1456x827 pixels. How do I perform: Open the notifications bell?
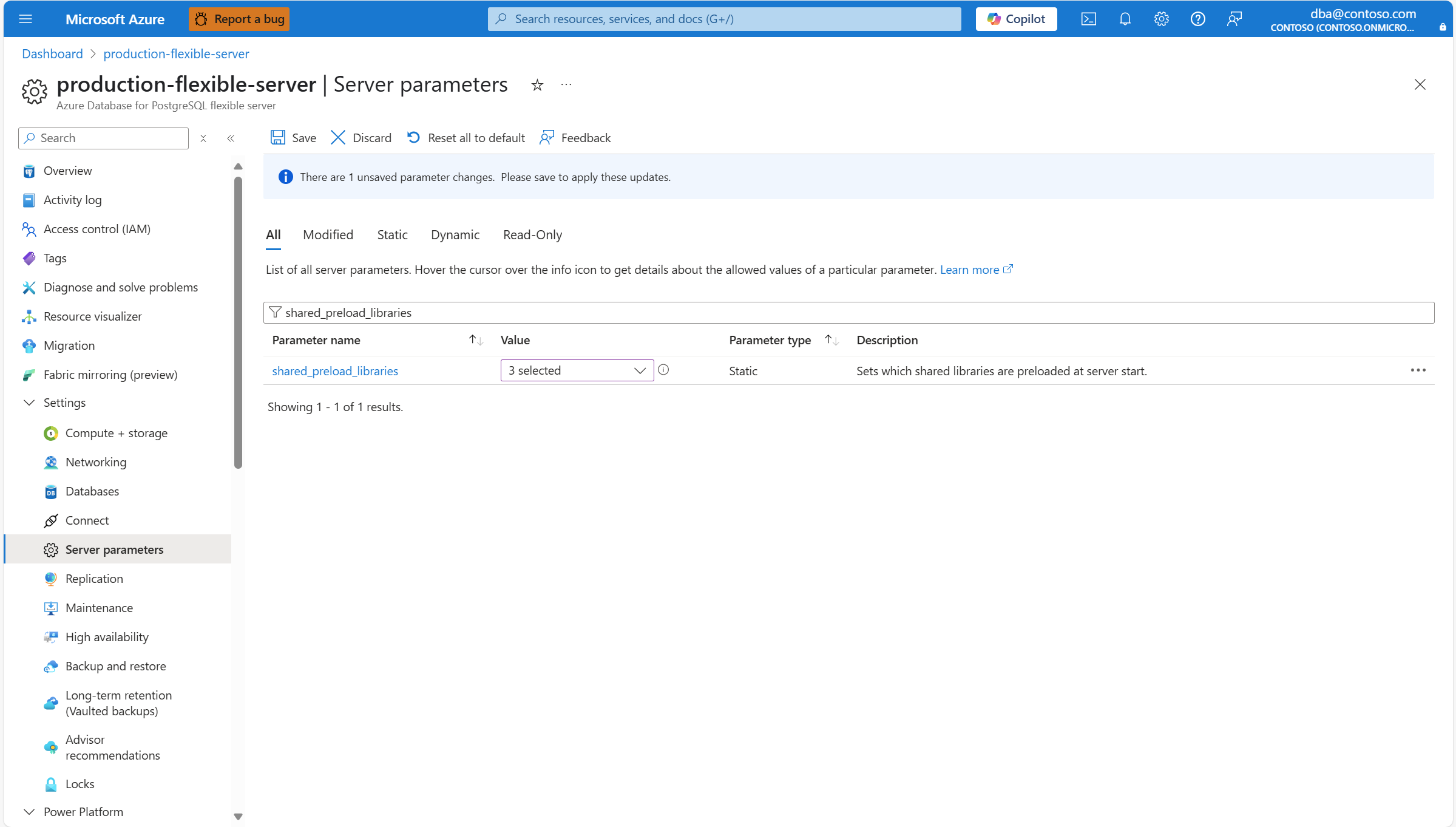pyautogui.click(x=1125, y=19)
